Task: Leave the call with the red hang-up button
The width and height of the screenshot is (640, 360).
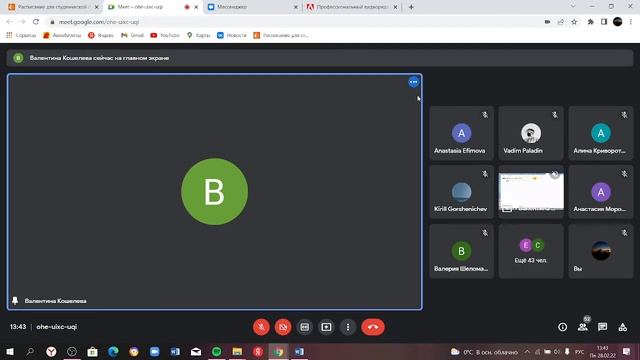Action: click(x=373, y=327)
